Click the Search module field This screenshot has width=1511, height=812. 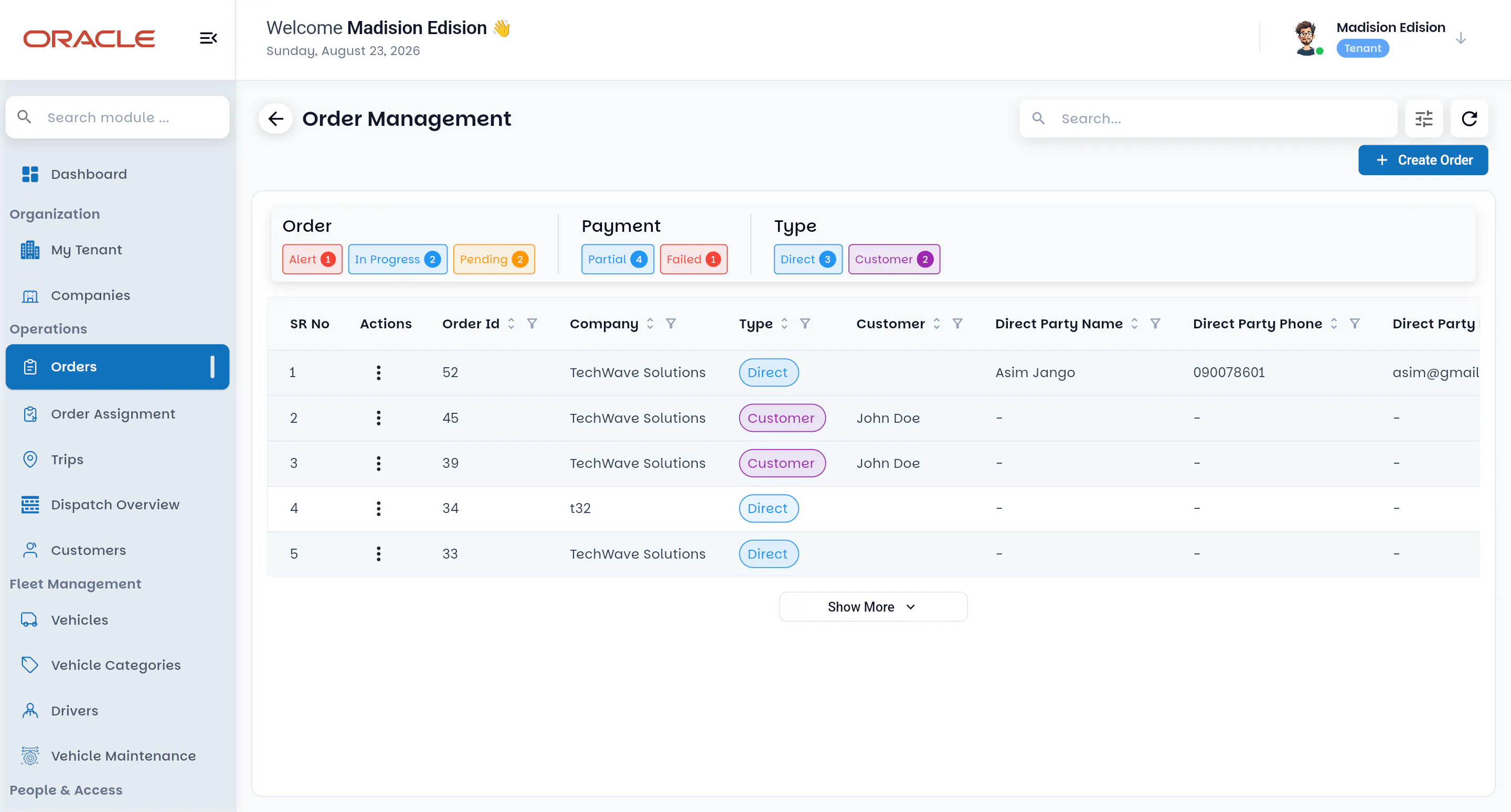pos(118,117)
